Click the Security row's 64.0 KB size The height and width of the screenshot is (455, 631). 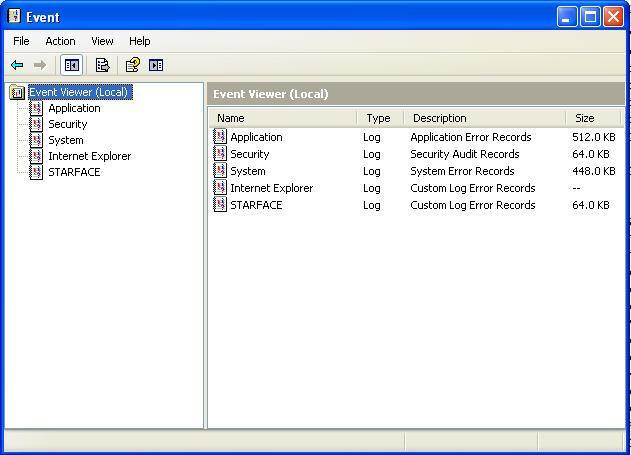(x=591, y=154)
